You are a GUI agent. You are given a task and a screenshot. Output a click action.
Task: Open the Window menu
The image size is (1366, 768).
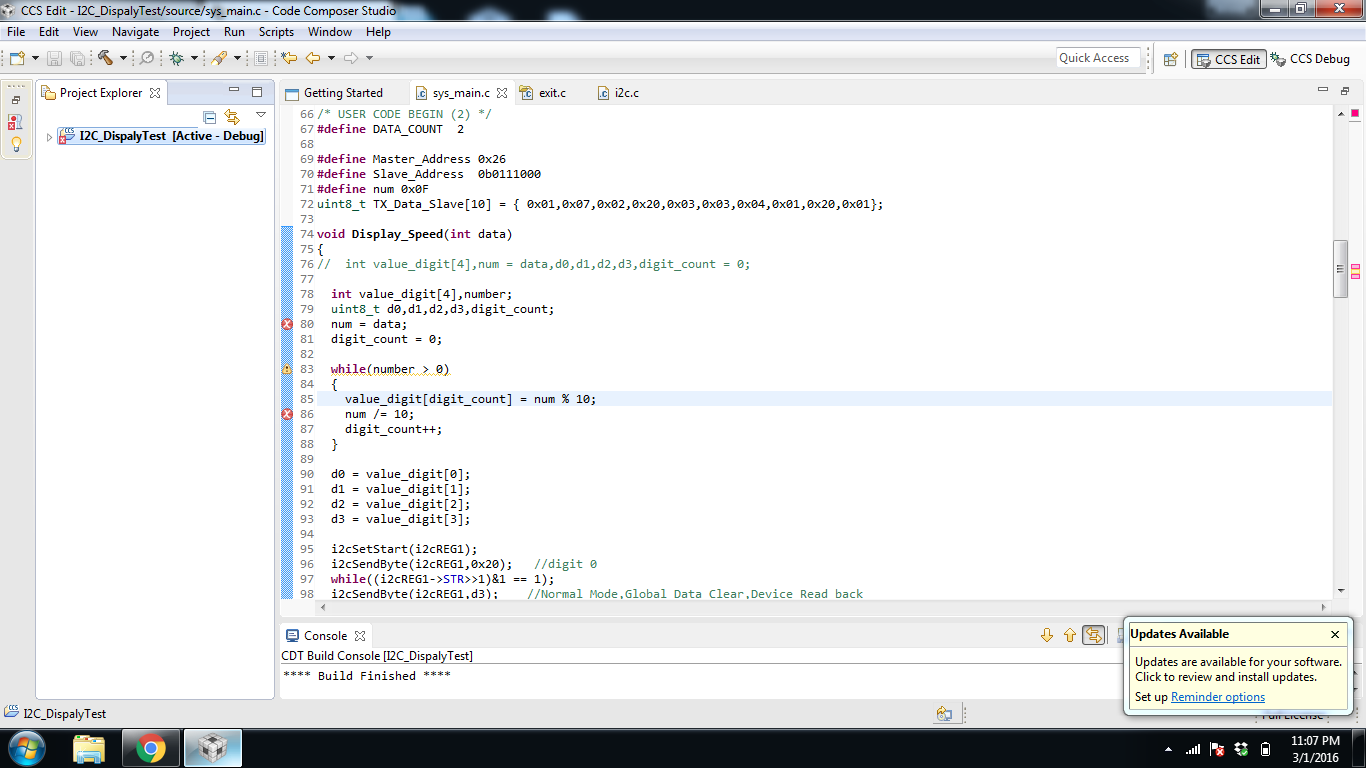click(x=329, y=32)
